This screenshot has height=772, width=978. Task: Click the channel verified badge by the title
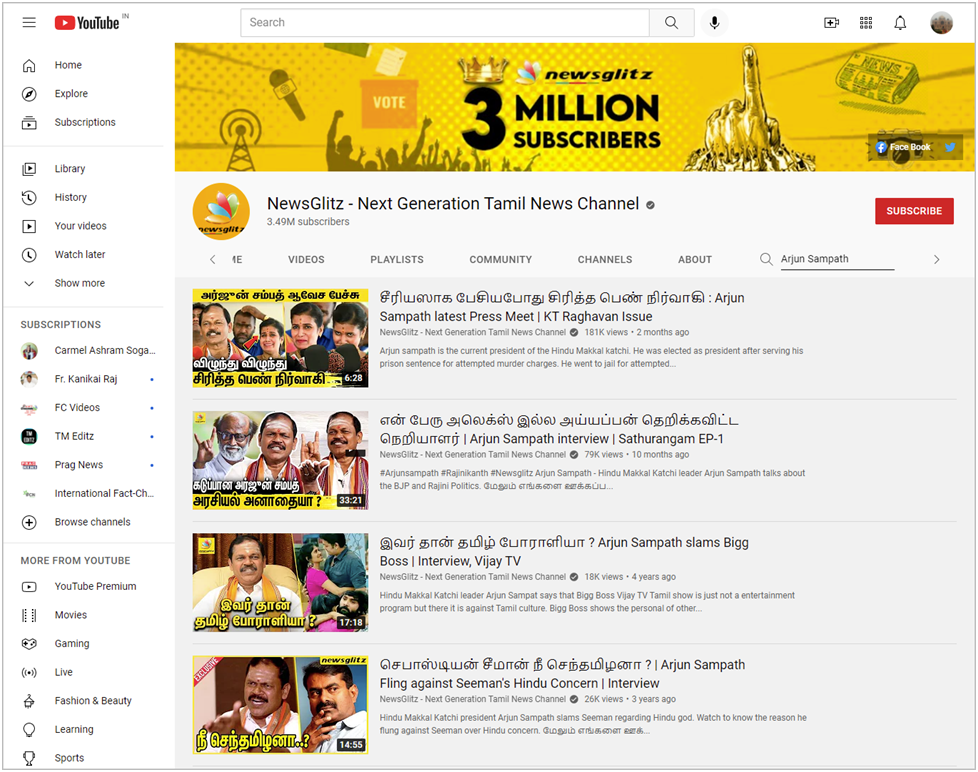tap(650, 205)
